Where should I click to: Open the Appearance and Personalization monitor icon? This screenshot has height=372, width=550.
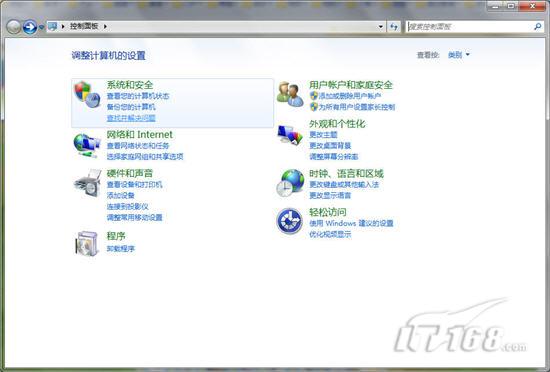290,135
